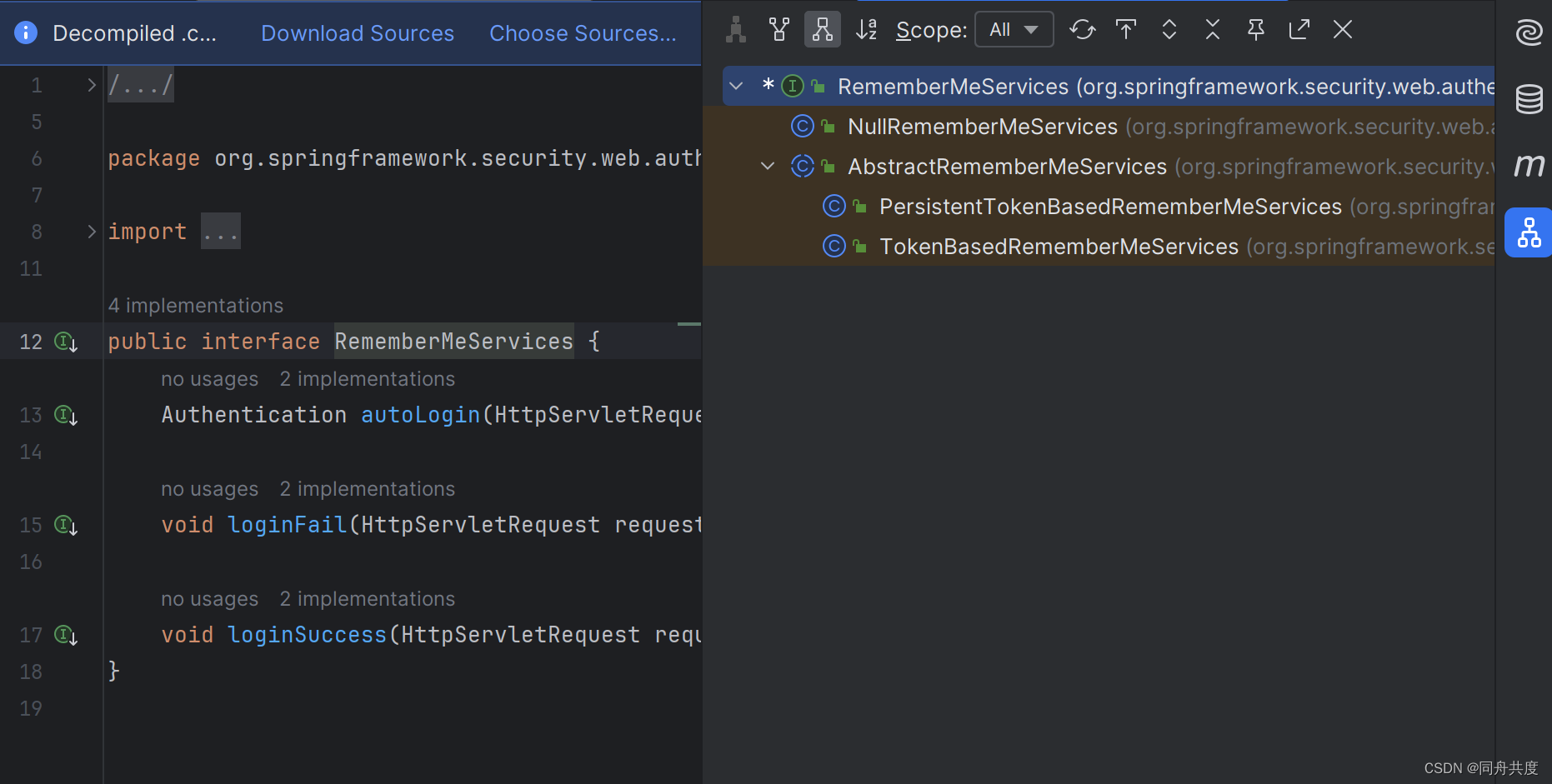Select NullRememberMeServices in the hierarchy
The width and height of the screenshot is (1552, 784).
pos(983,127)
